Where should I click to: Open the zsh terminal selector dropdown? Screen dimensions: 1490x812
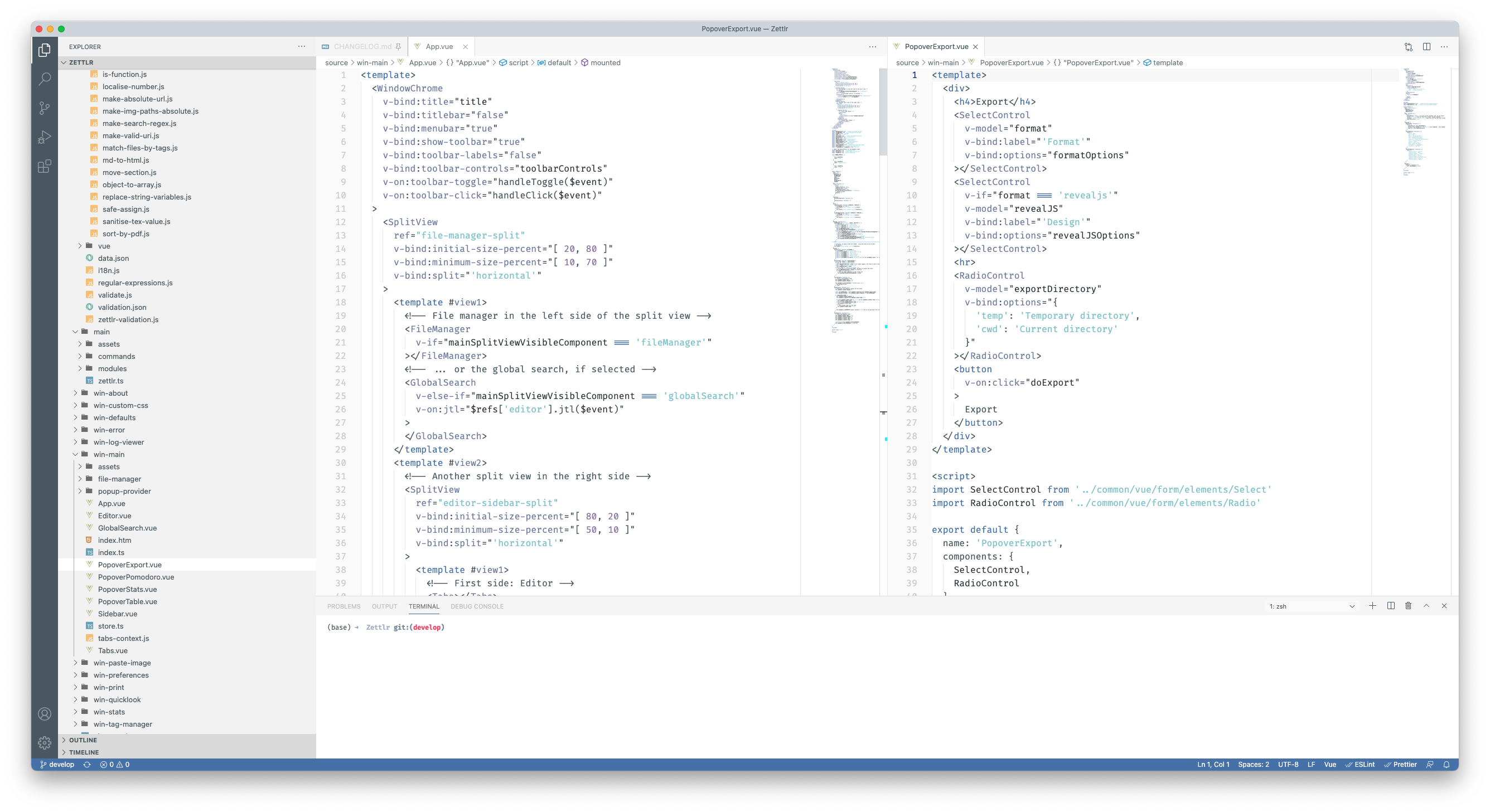coord(1311,606)
